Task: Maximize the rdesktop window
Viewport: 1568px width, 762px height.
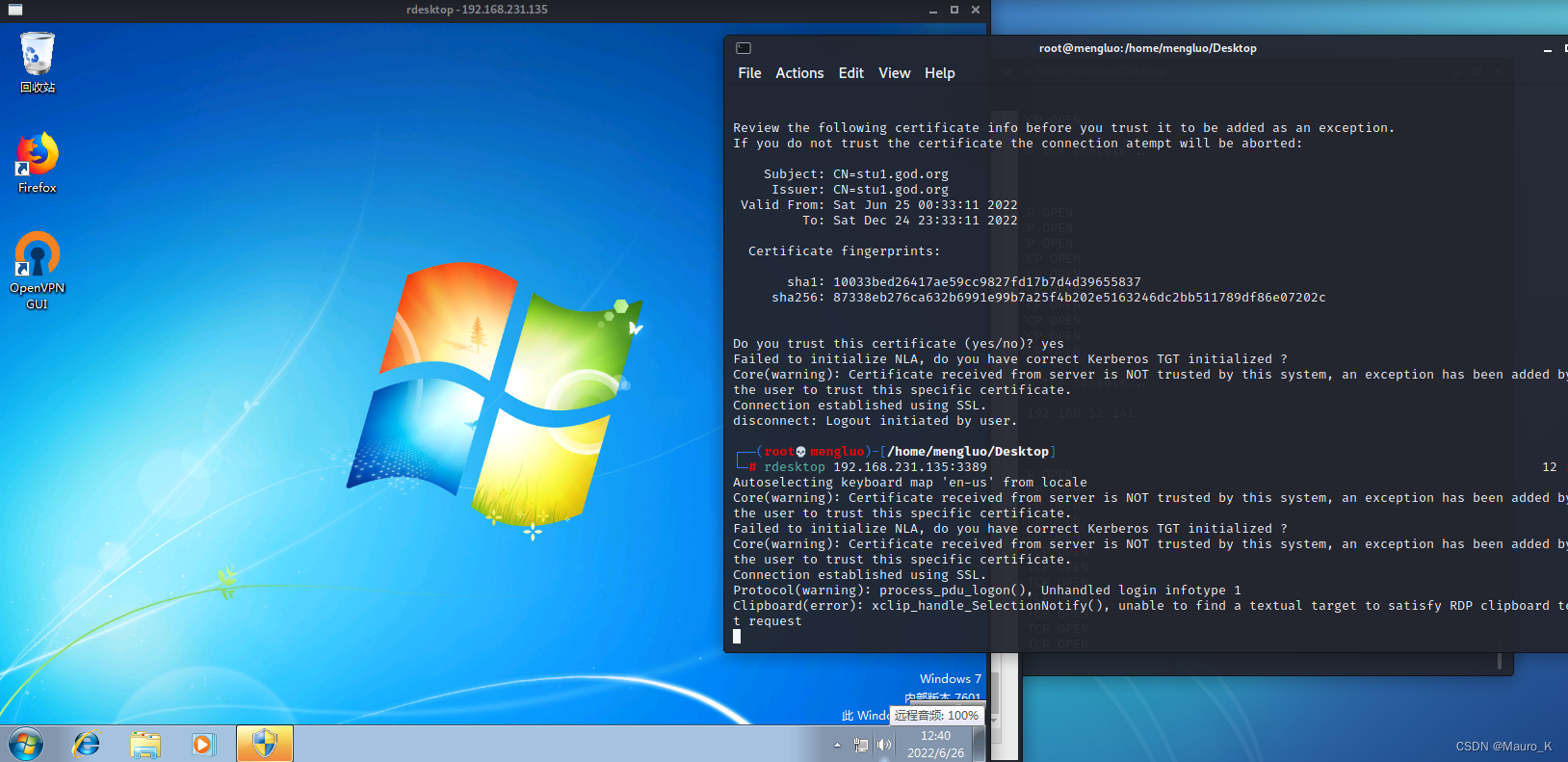Action: tap(954, 10)
